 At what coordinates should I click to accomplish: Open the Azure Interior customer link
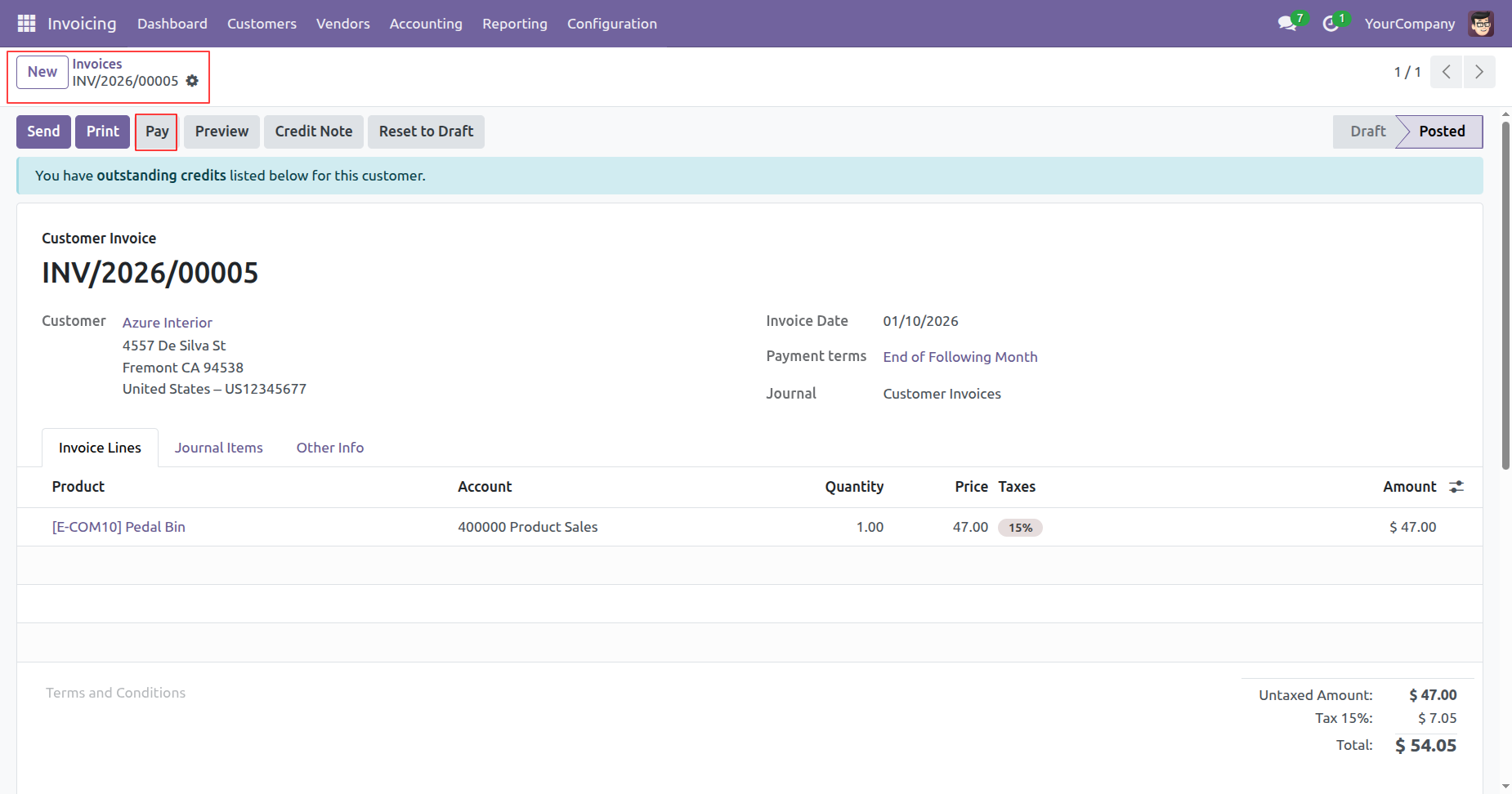168,323
